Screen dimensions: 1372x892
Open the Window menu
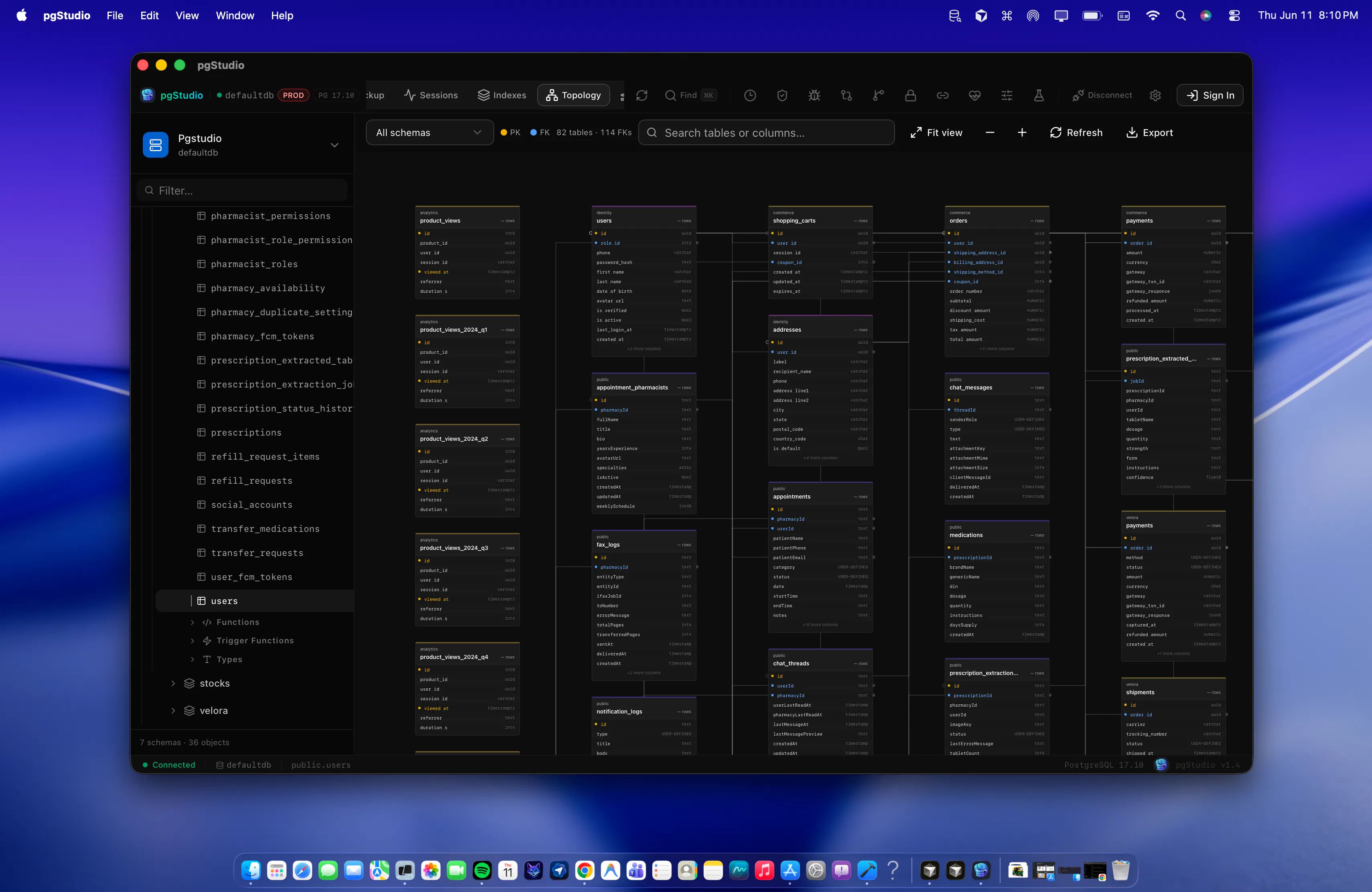235,16
